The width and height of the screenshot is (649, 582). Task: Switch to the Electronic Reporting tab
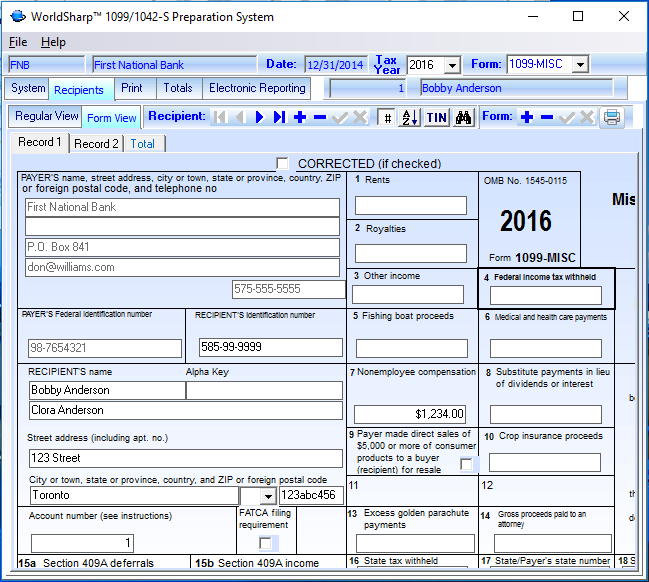pyautogui.click(x=257, y=88)
